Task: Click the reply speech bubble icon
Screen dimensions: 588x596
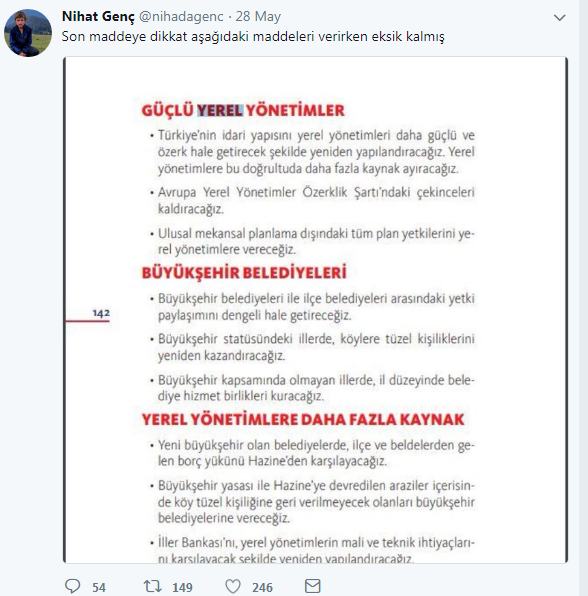Action: 72,586
